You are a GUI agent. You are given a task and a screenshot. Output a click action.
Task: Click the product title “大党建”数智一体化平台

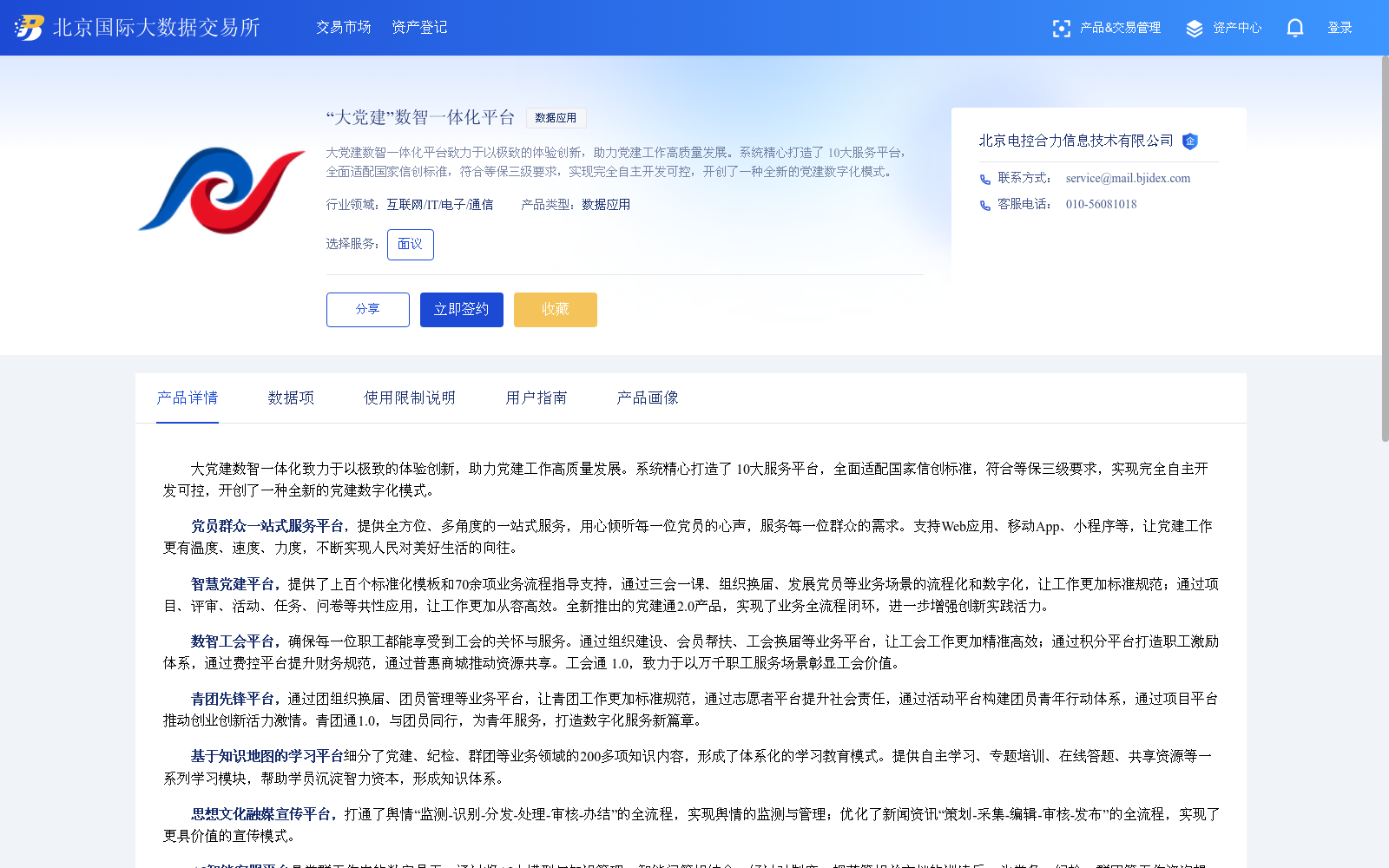tap(421, 118)
